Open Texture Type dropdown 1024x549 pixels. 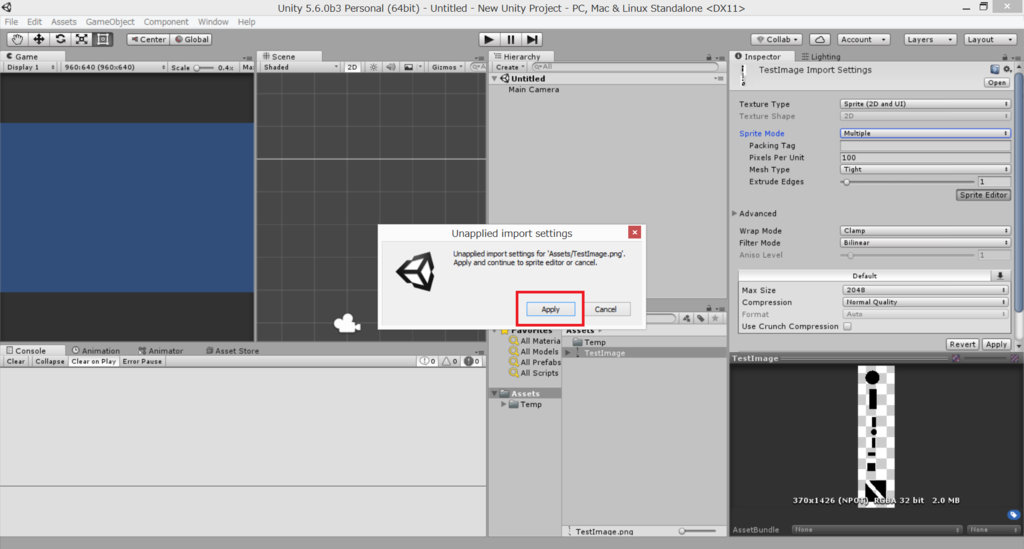coord(925,104)
